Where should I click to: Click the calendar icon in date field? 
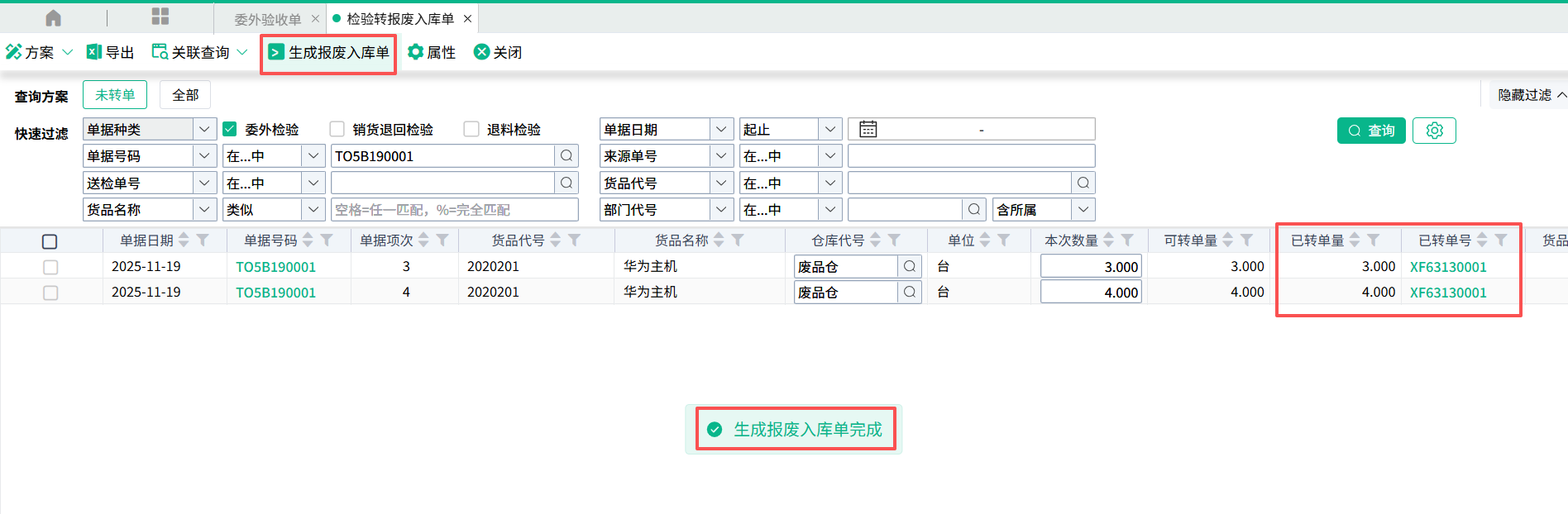868,130
